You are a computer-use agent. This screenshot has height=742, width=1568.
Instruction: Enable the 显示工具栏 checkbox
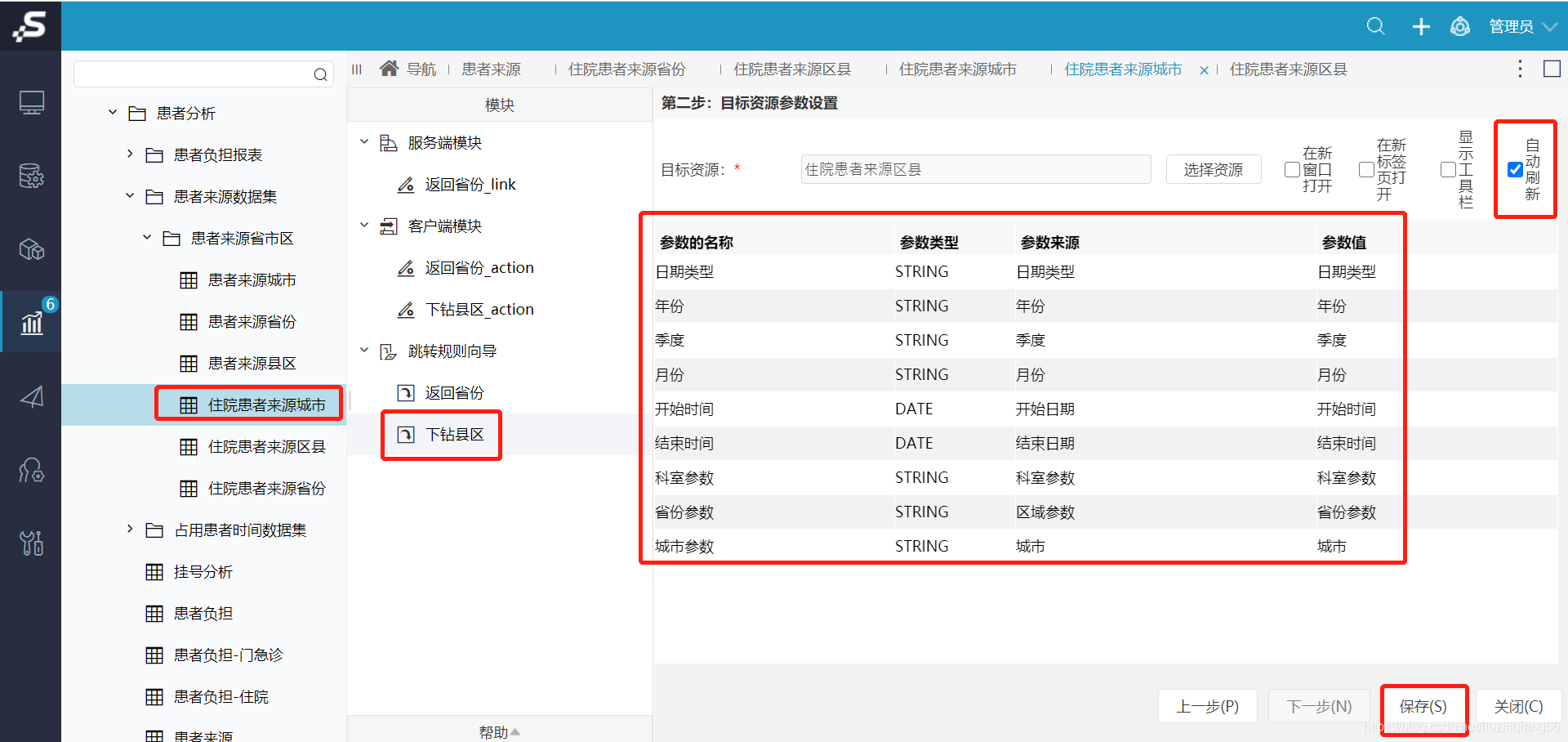pyautogui.click(x=1449, y=170)
